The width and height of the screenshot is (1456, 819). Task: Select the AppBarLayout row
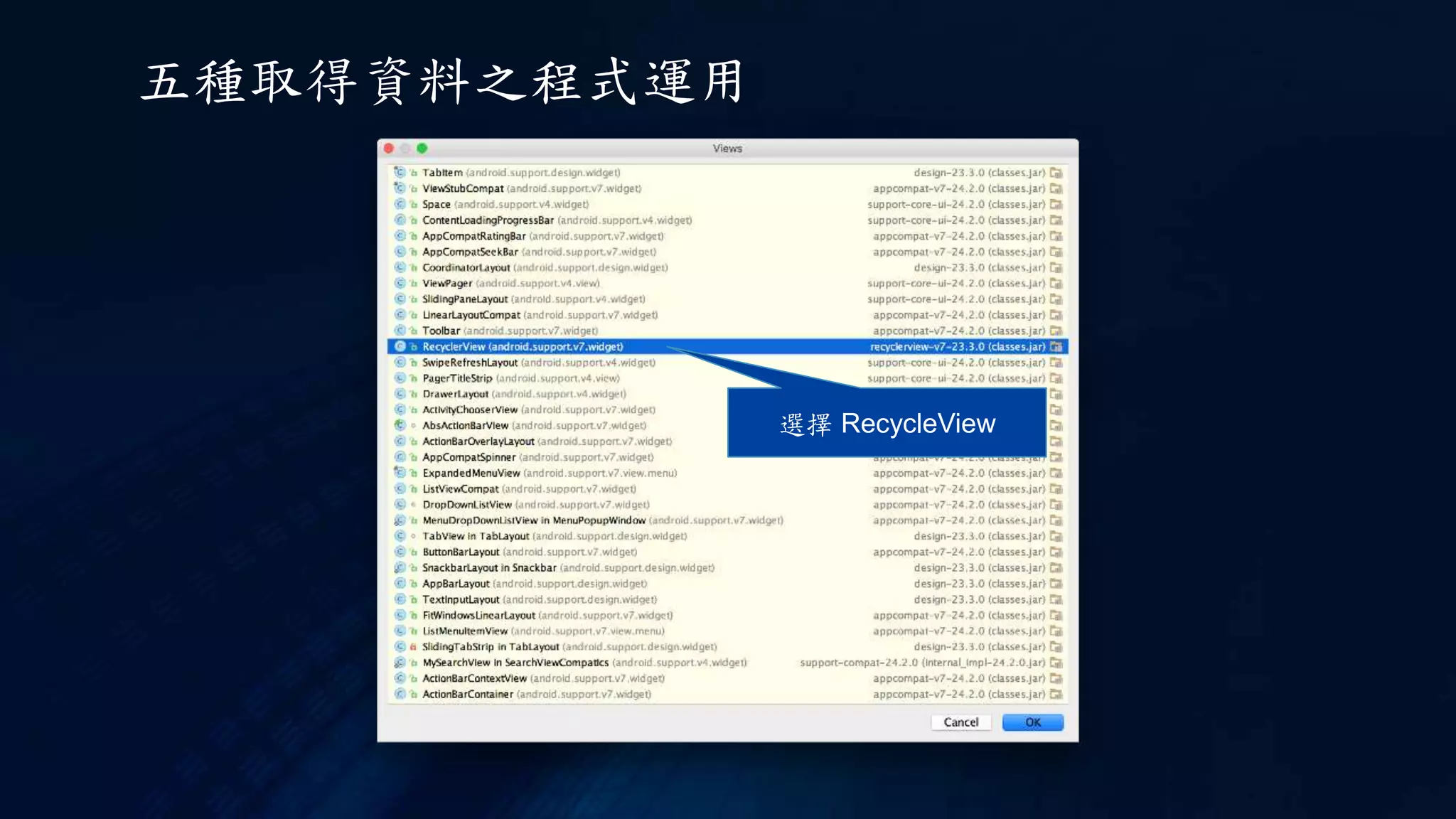tap(727, 584)
